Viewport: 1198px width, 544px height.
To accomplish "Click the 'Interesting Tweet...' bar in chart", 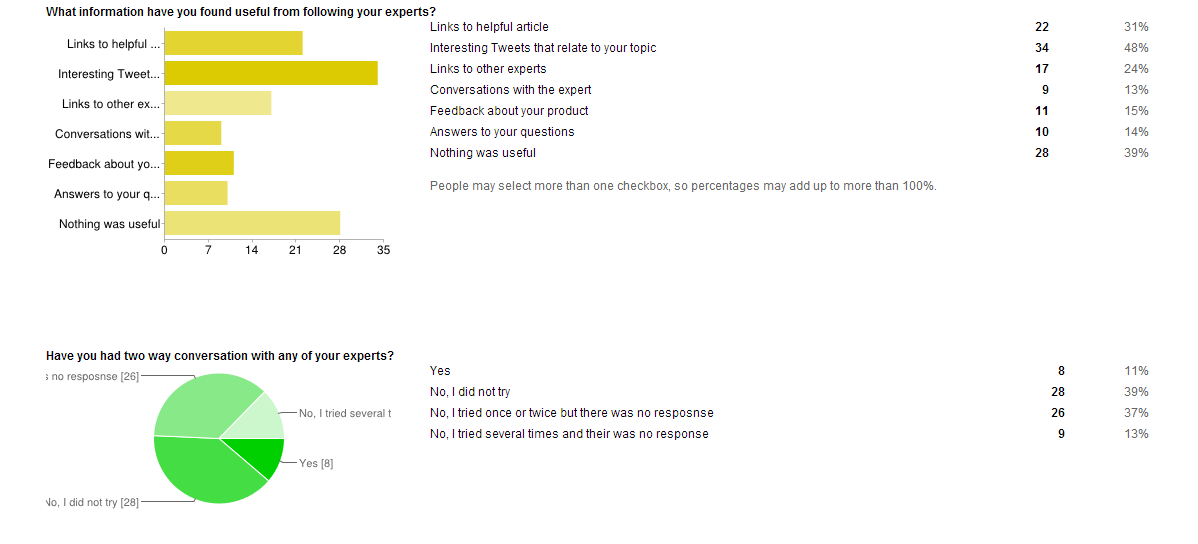I will click(271, 73).
